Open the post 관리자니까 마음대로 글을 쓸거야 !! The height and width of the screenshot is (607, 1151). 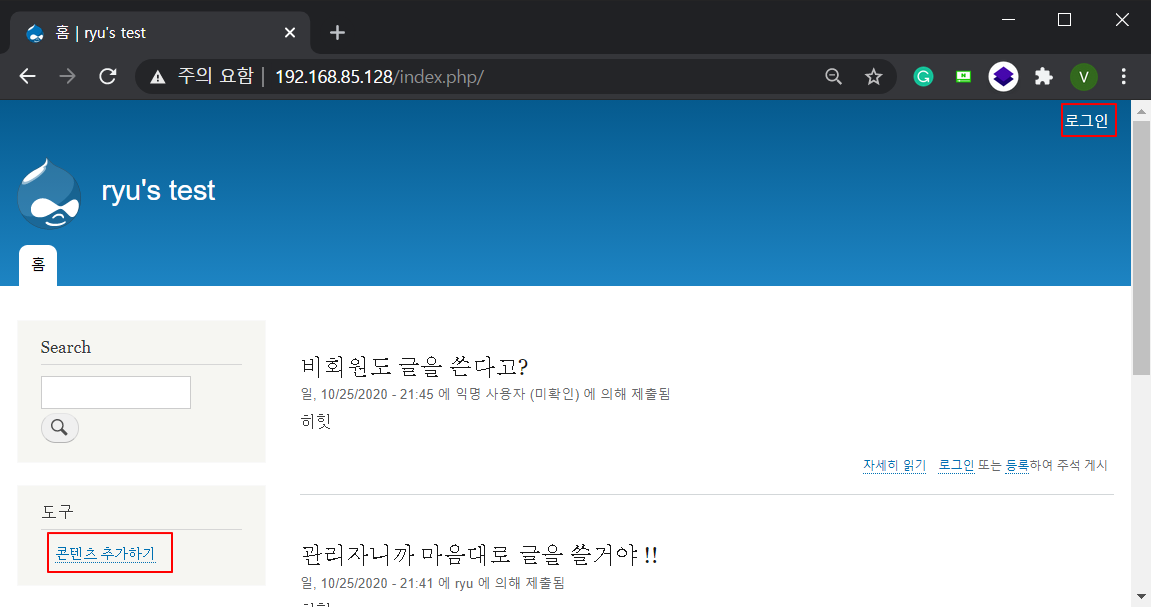pyautogui.click(x=479, y=554)
